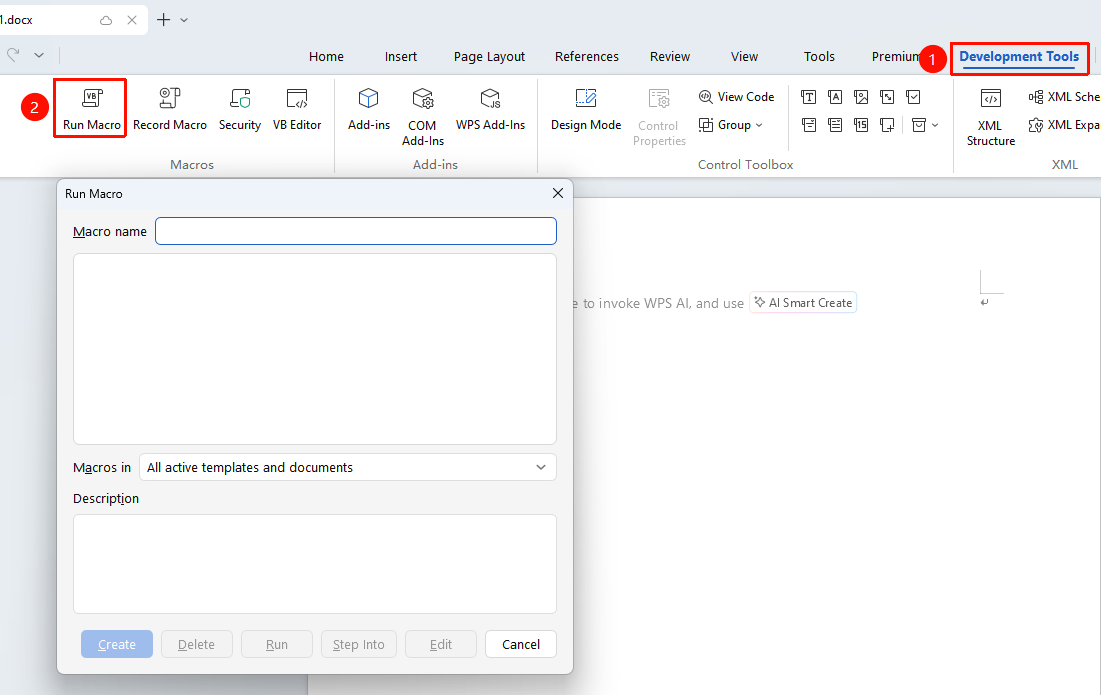Click View Code in Control Toolbox

pos(737,97)
